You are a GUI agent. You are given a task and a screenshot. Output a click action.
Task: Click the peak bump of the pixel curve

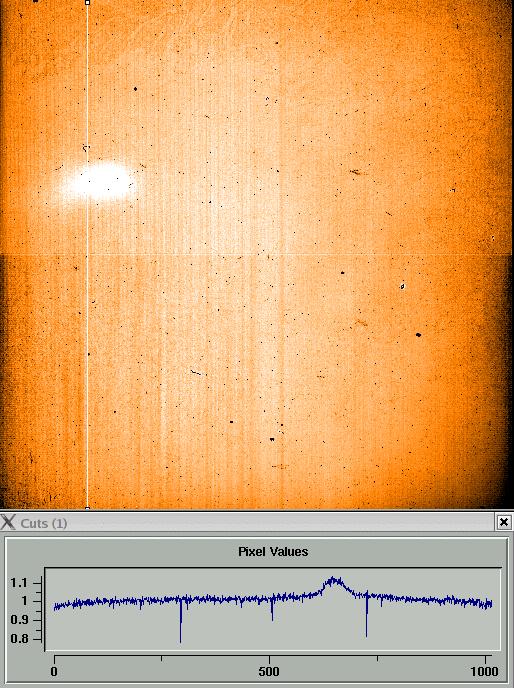(x=334, y=583)
